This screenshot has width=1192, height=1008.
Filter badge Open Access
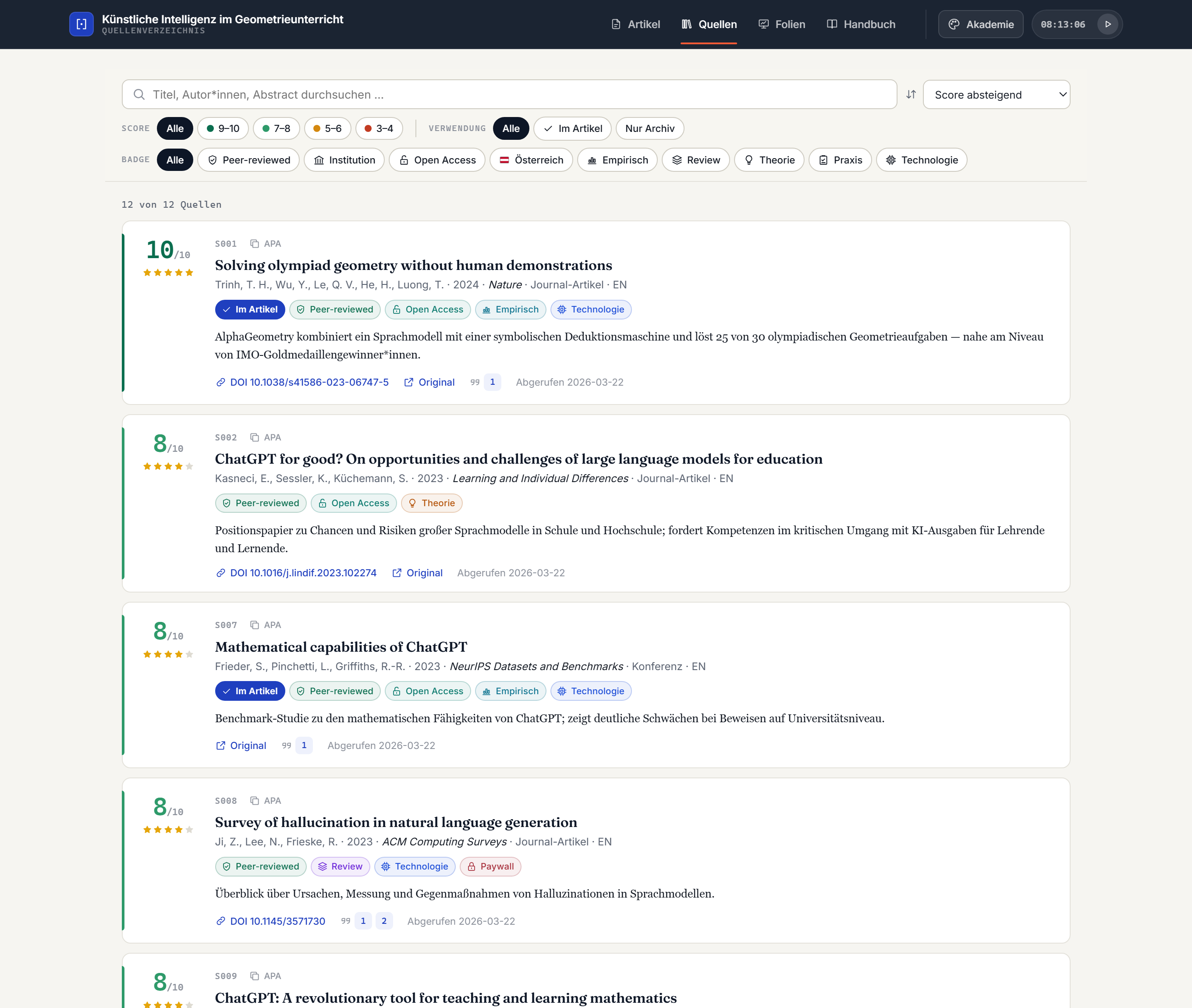(437, 160)
